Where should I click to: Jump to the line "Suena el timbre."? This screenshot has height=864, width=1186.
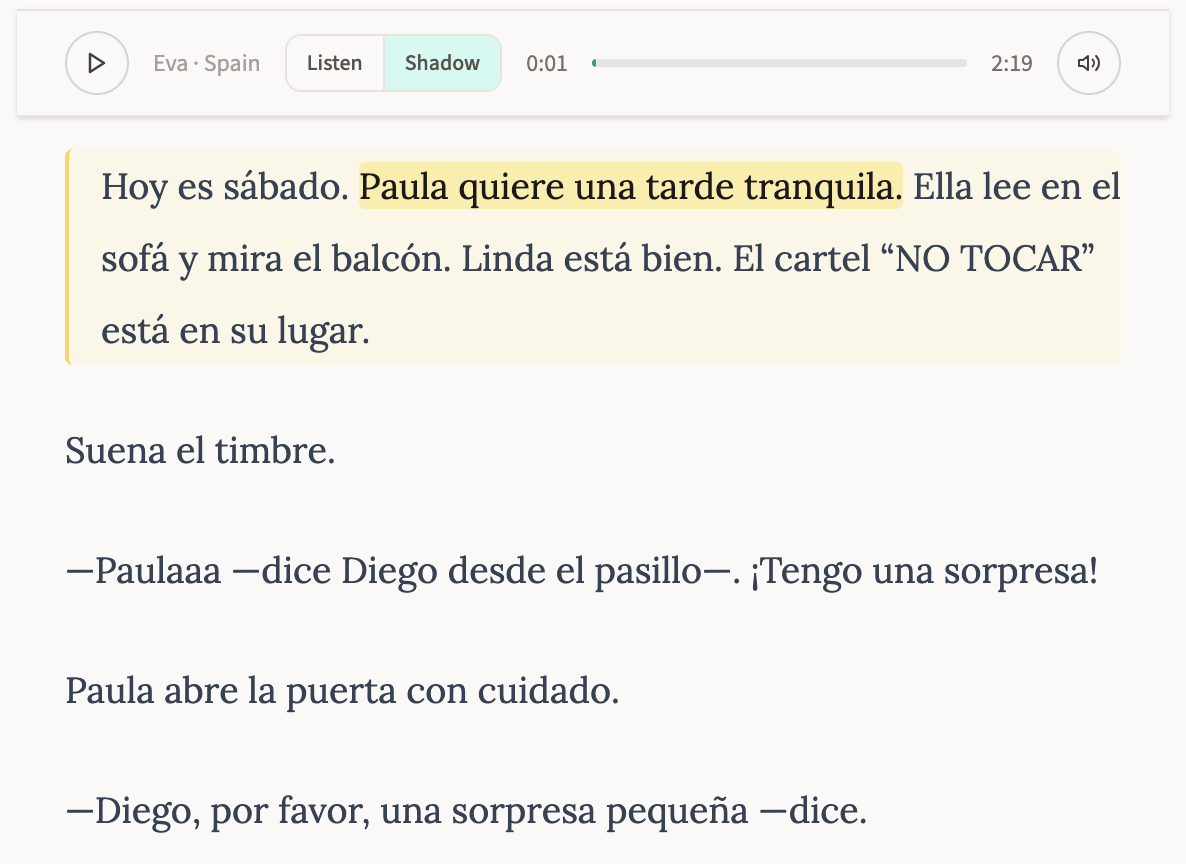200,451
